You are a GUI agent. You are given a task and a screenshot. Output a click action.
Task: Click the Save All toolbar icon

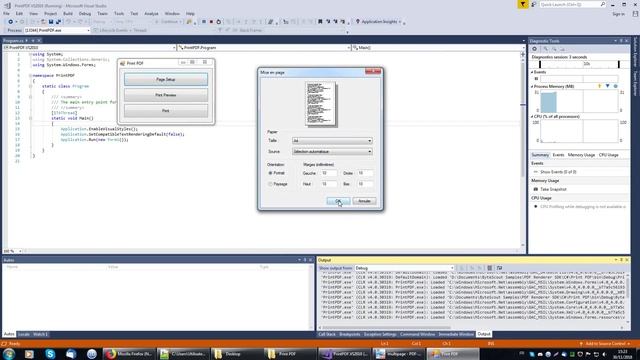[x=58, y=22]
